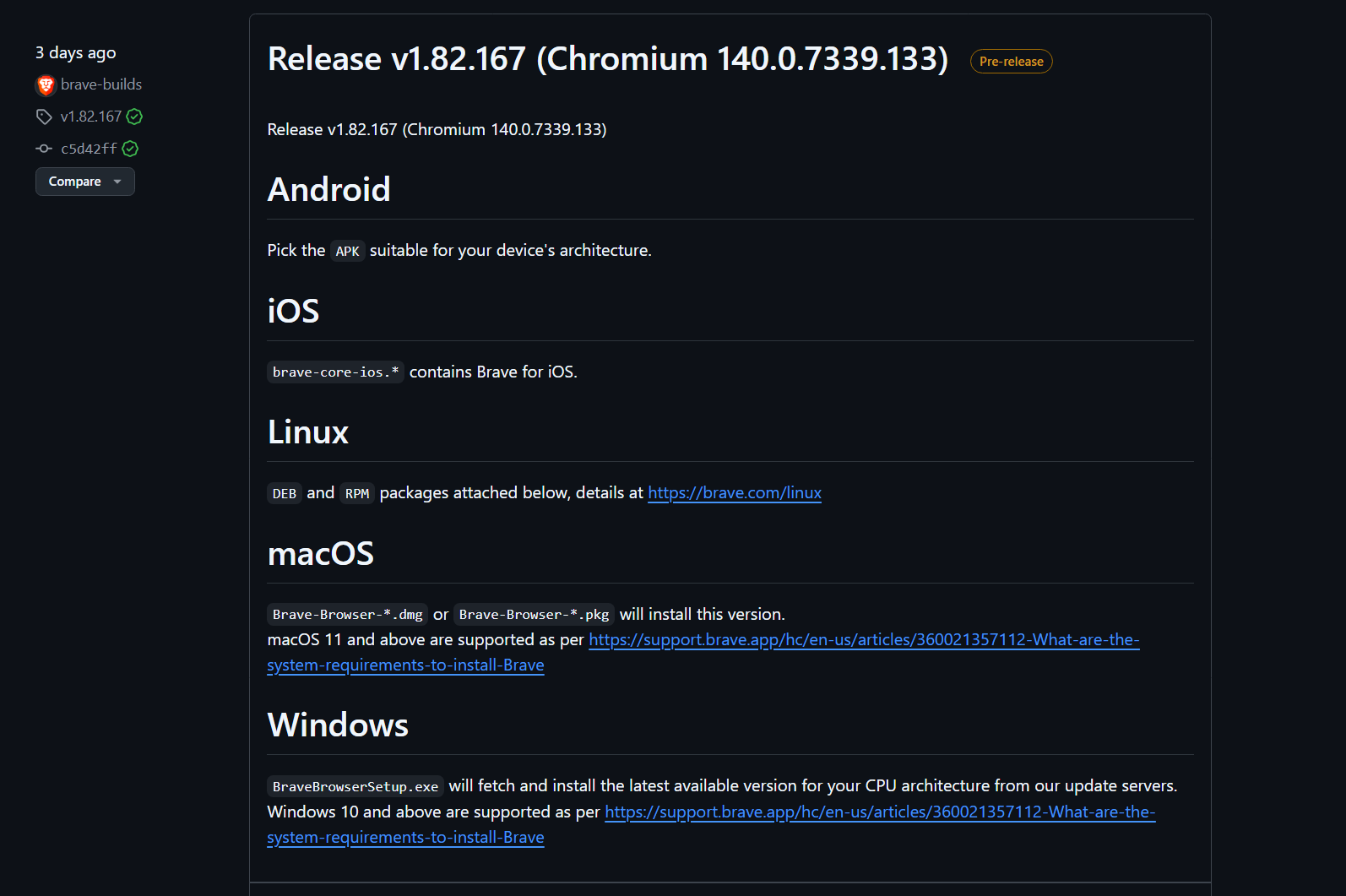1346x896 pixels.
Task: Open the macOS system requirements support link
Action: tap(863, 639)
